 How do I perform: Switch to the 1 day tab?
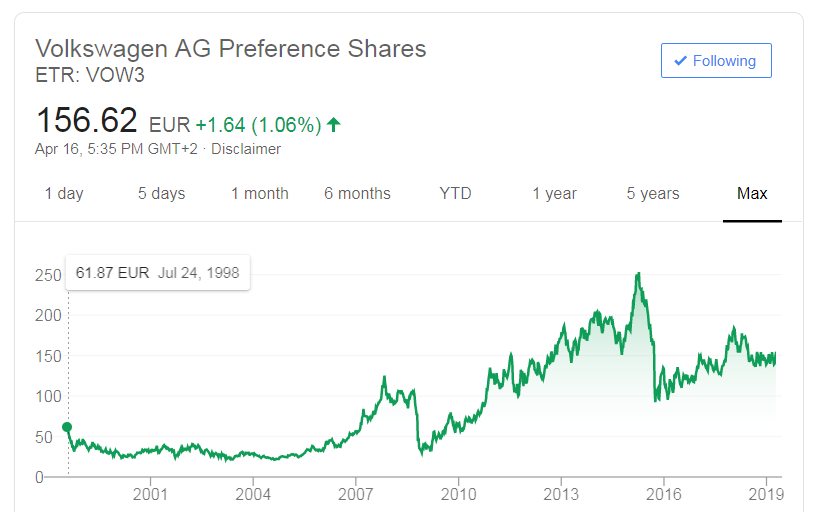click(x=64, y=194)
